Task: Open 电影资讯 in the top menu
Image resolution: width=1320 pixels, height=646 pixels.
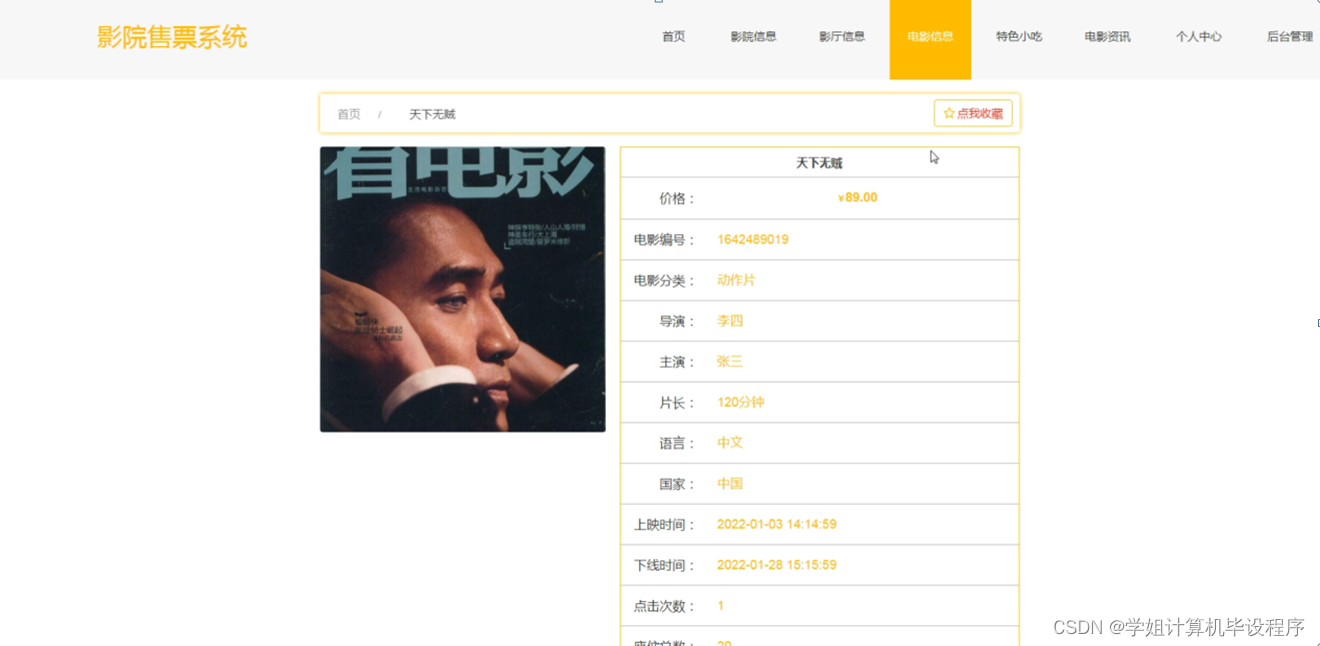Action: tap(1107, 37)
